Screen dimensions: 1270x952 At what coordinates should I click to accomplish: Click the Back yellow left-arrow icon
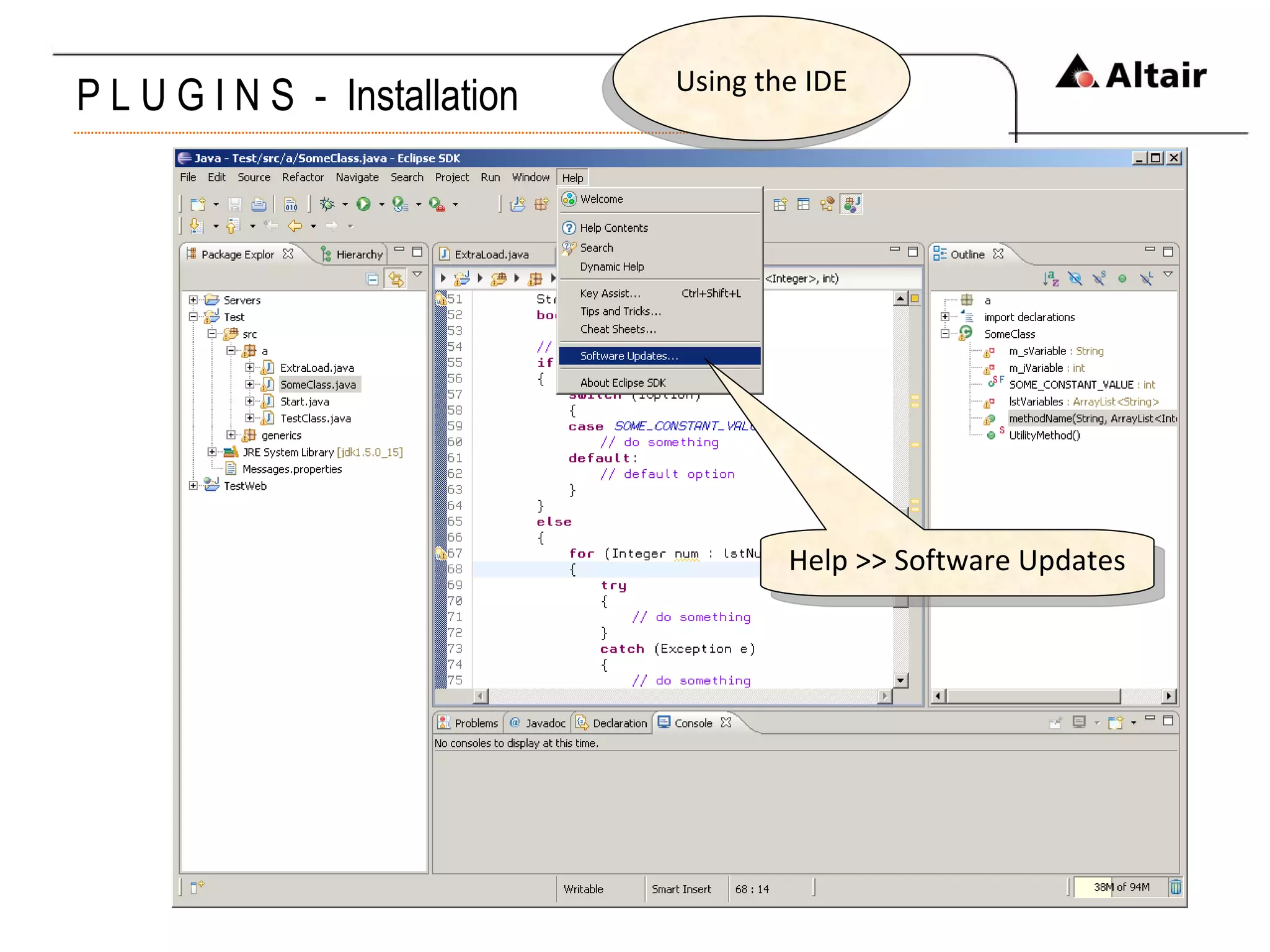tap(295, 226)
